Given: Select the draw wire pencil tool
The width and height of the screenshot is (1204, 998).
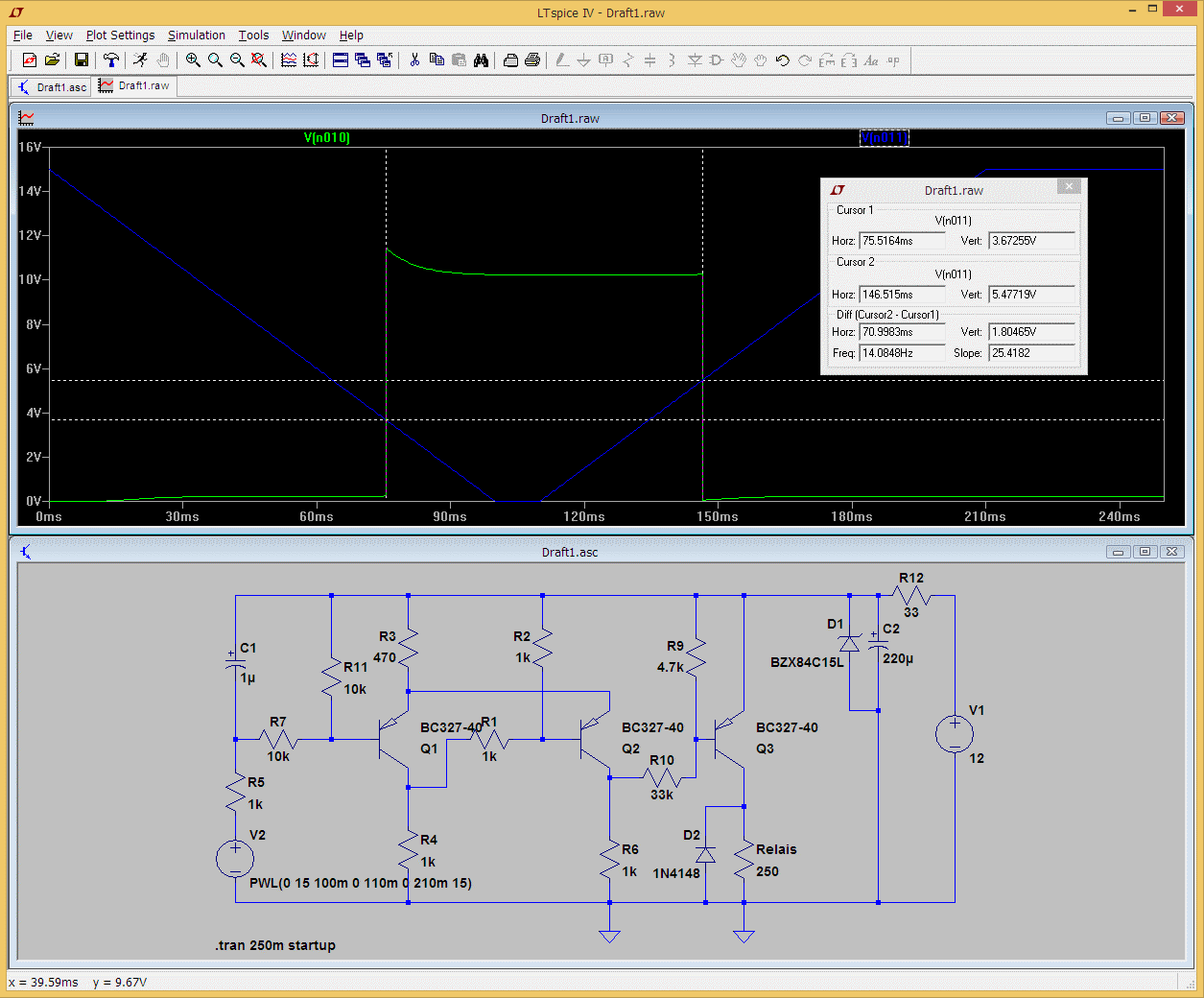Looking at the screenshot, I should [562, 59].
